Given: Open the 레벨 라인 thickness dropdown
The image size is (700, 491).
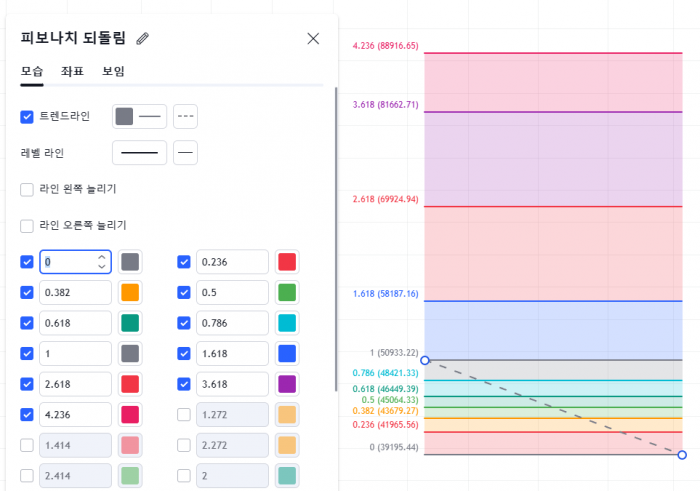Looking at the screenshot, I should coord(139,153).
